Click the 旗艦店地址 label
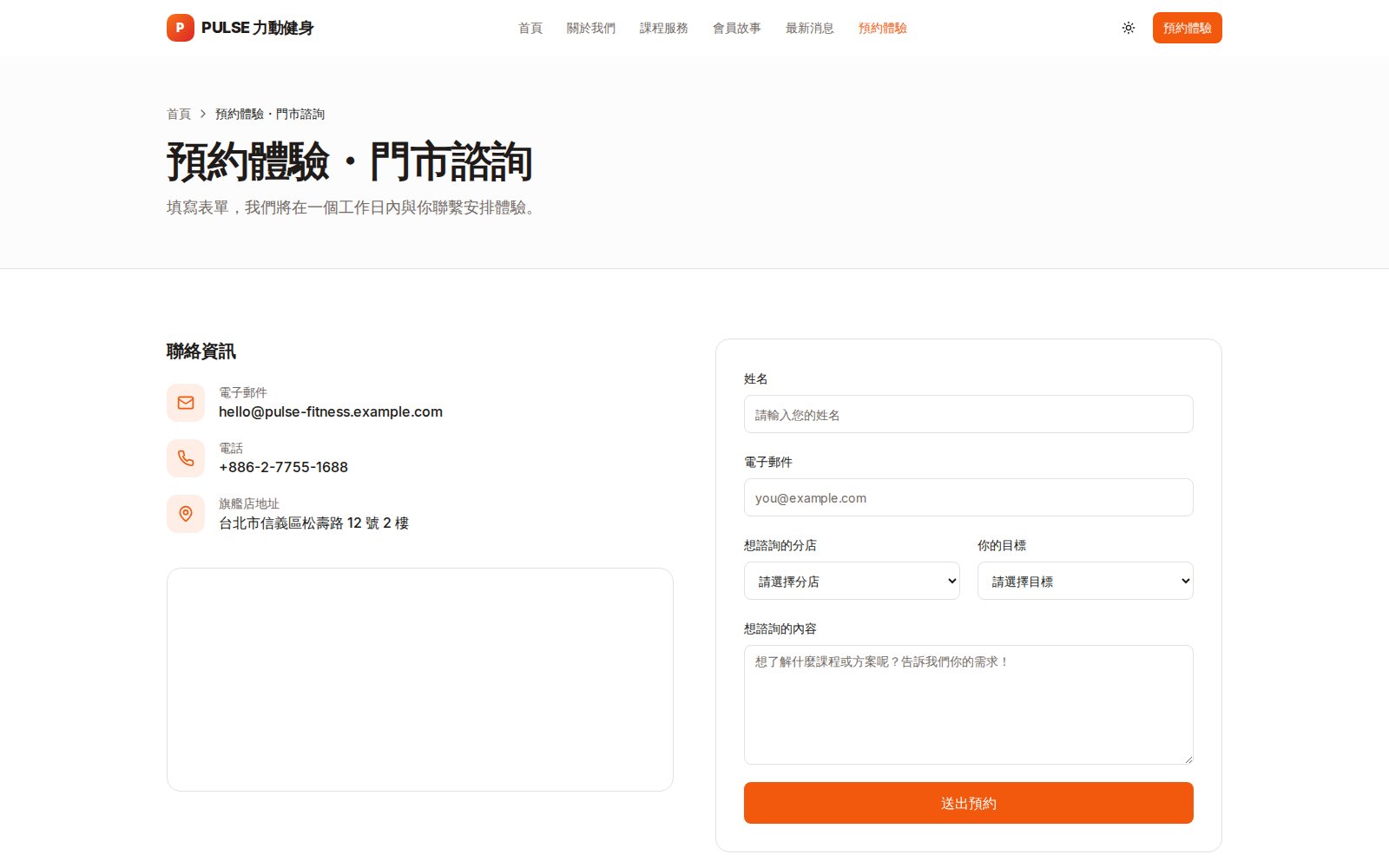Screen dimensions: 1389x868 (x=249, y=503)
